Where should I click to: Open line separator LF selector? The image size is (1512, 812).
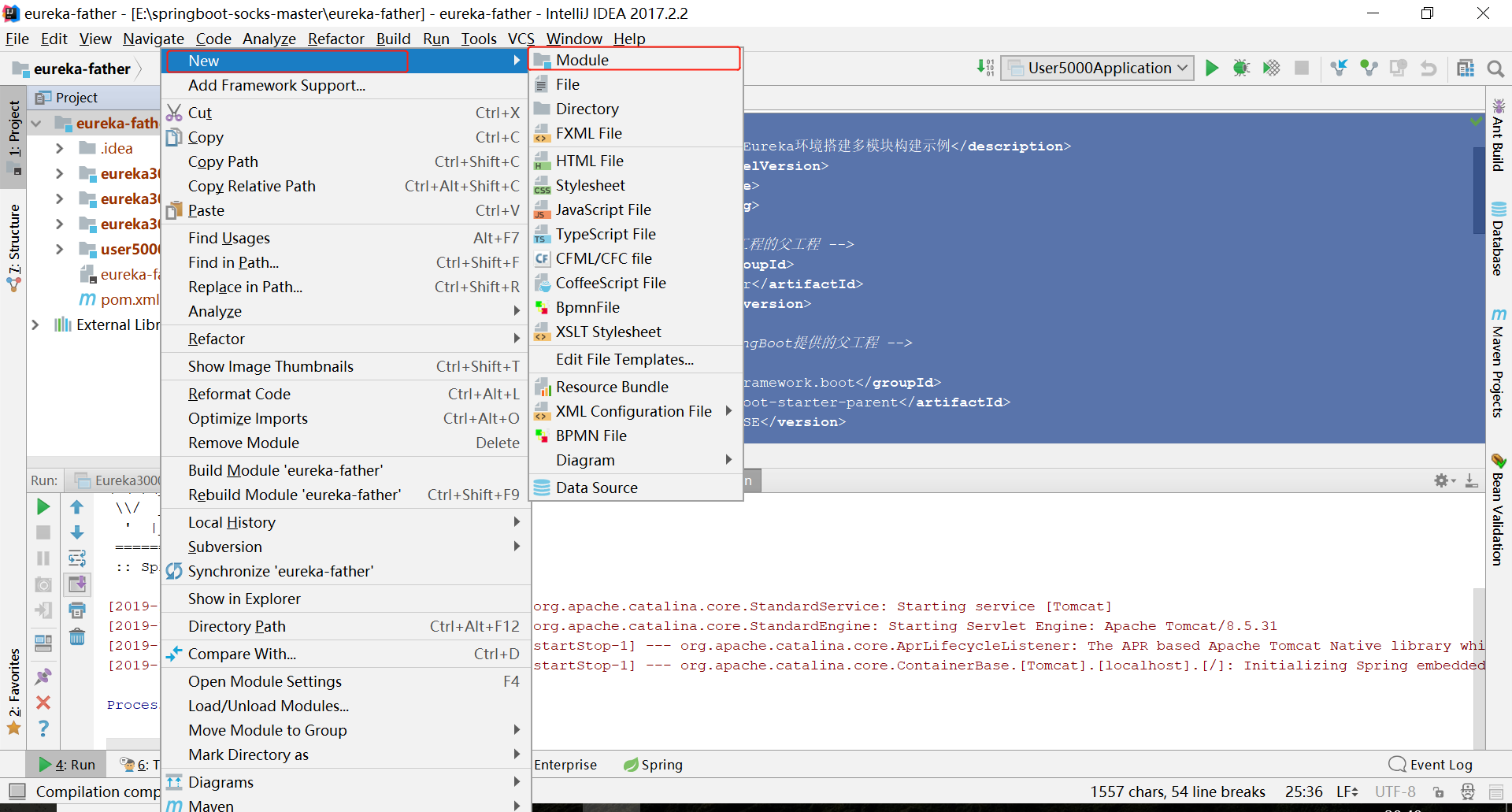(1347, 792)
